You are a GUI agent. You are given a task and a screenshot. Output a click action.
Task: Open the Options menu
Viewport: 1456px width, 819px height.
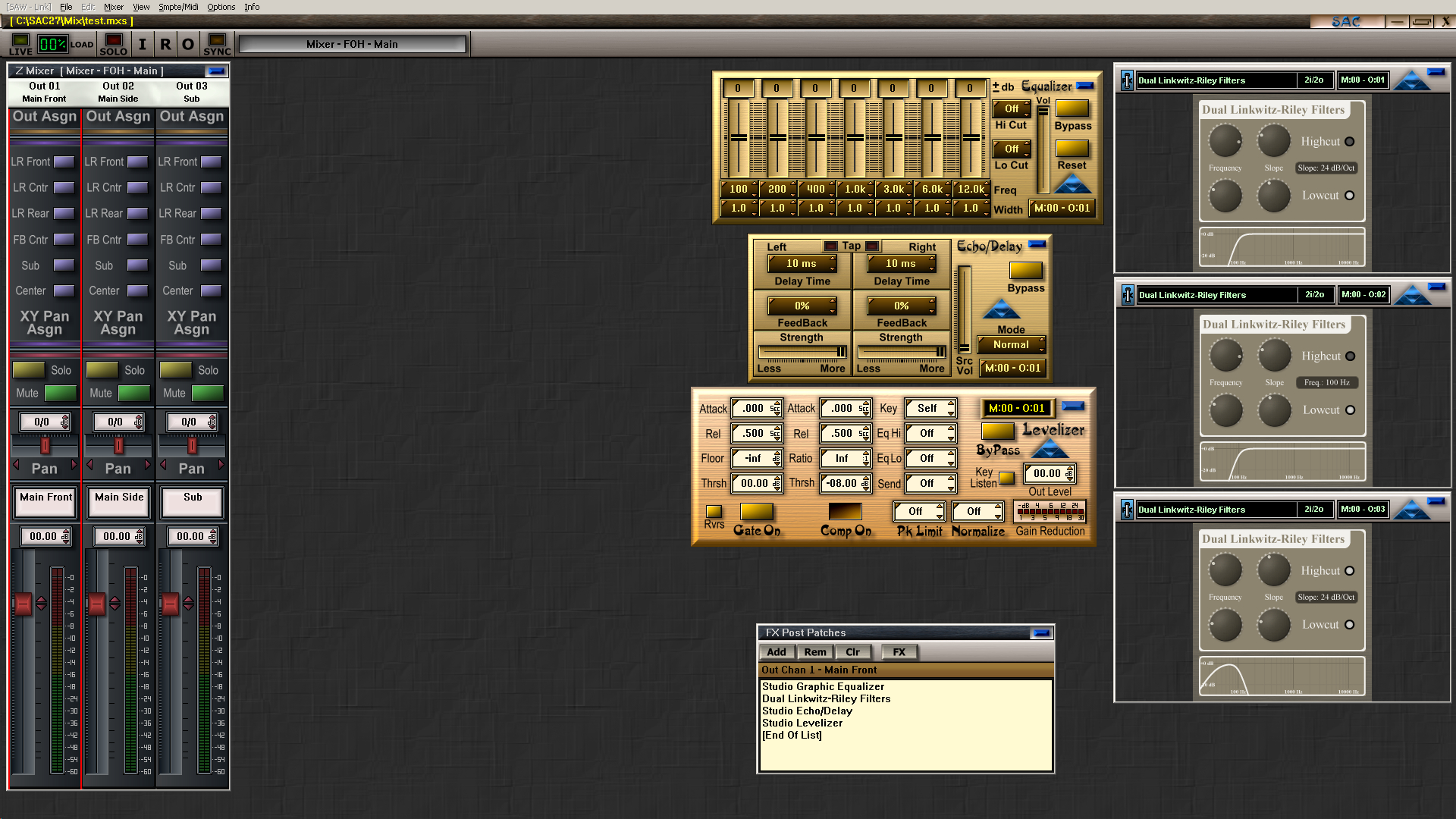[221, 7]
